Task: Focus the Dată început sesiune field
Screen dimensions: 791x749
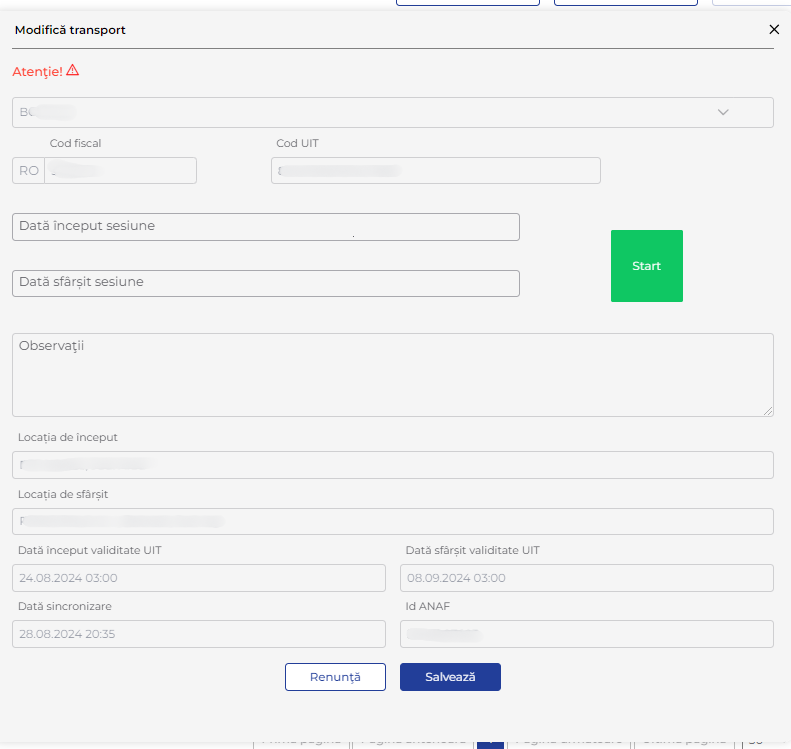Action: click(265, 227)
